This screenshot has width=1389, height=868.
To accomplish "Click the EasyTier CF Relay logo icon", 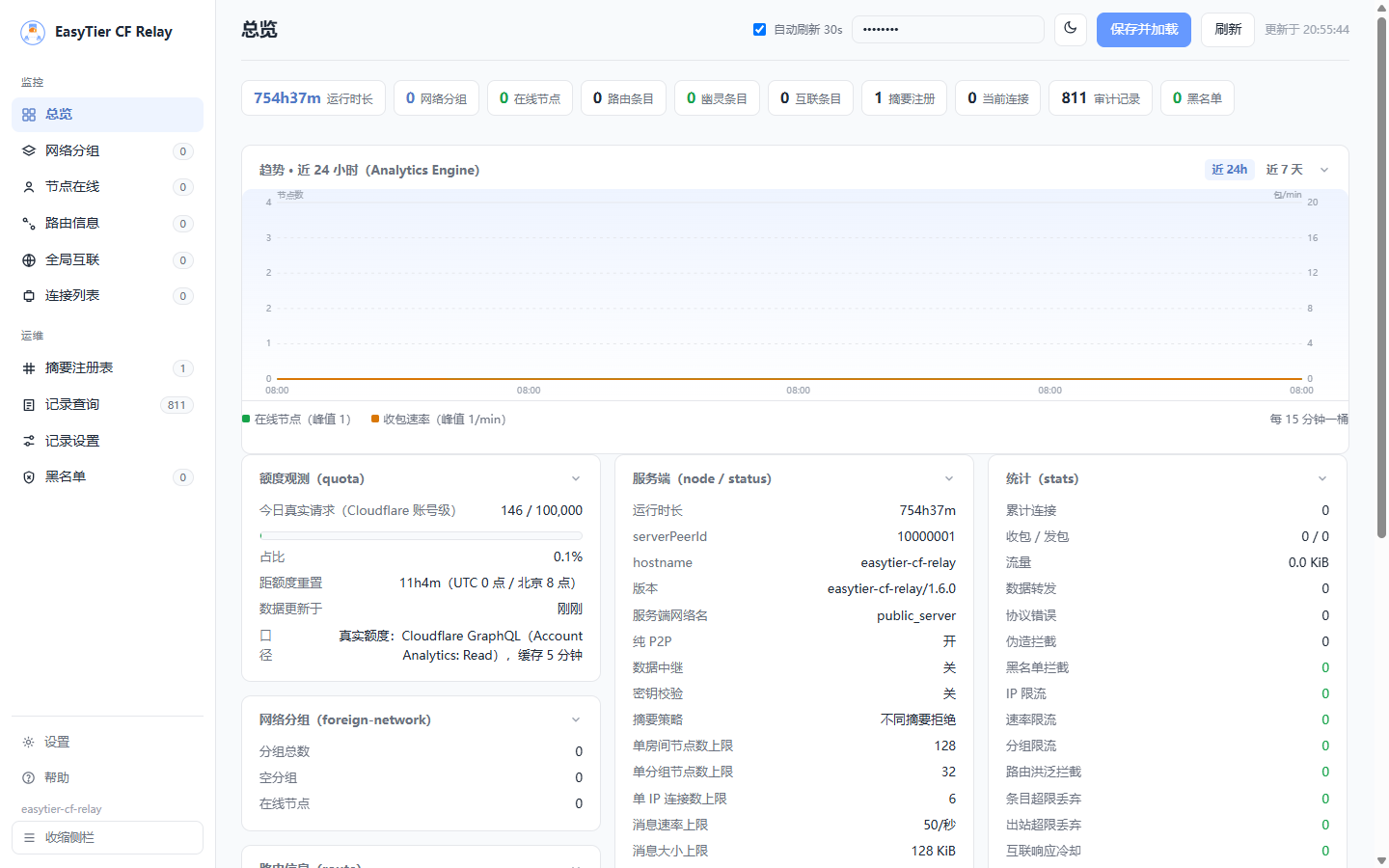I will click(x=33, y=32).
